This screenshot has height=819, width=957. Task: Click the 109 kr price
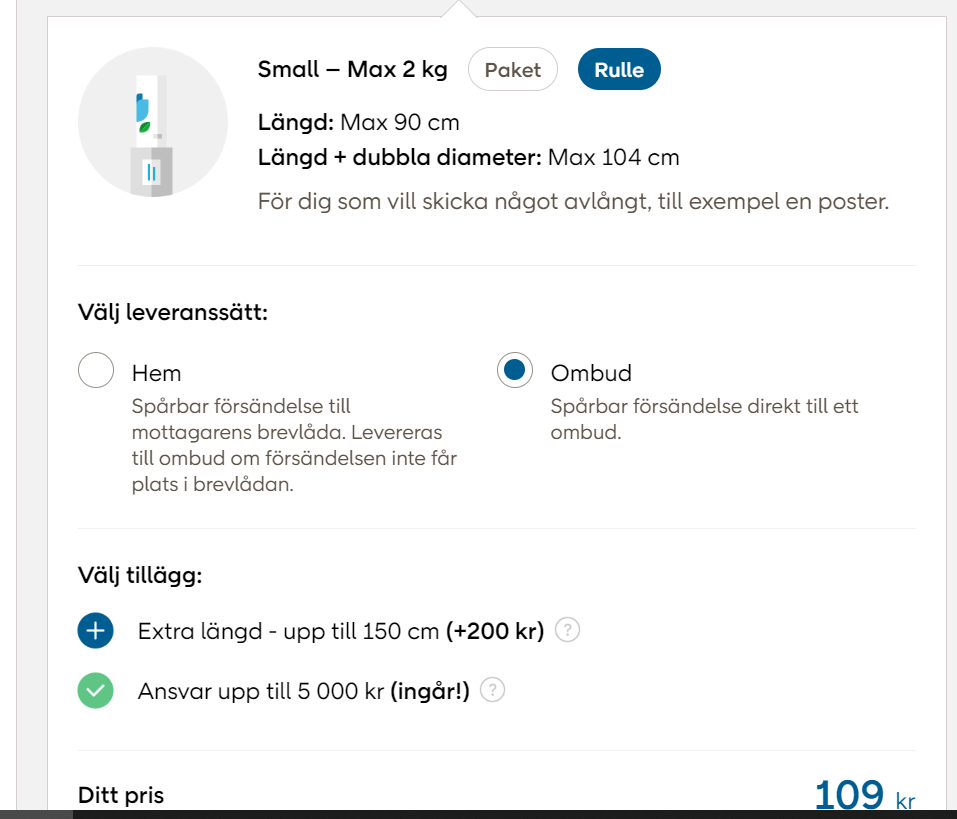click(864, 795)
